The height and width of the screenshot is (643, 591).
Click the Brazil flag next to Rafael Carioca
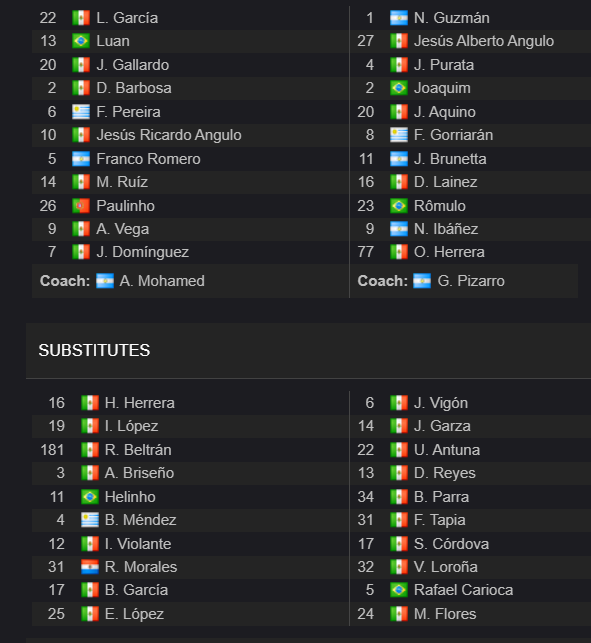(399, 590)
